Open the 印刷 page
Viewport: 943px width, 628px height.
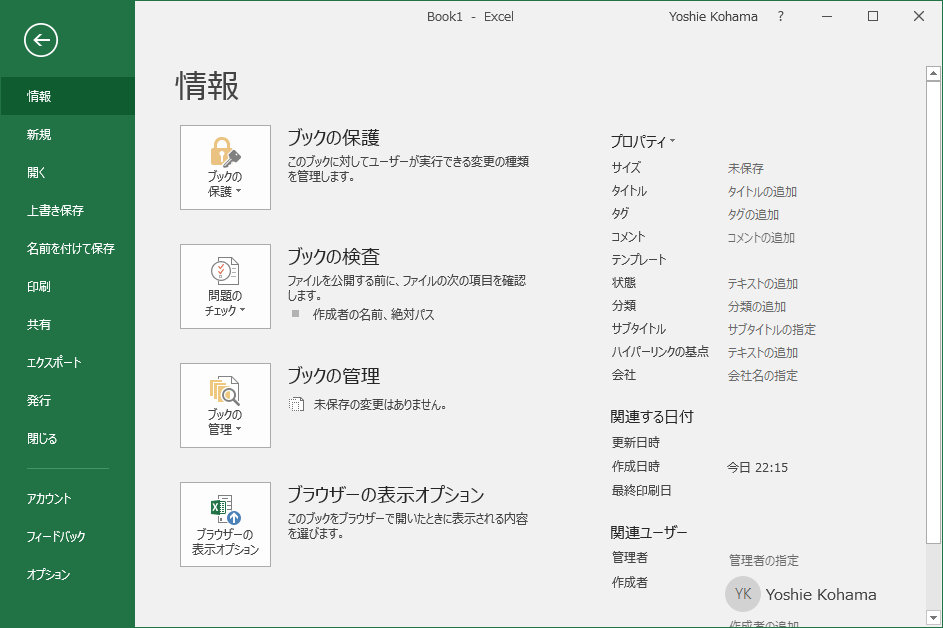[x=67, y=286]
